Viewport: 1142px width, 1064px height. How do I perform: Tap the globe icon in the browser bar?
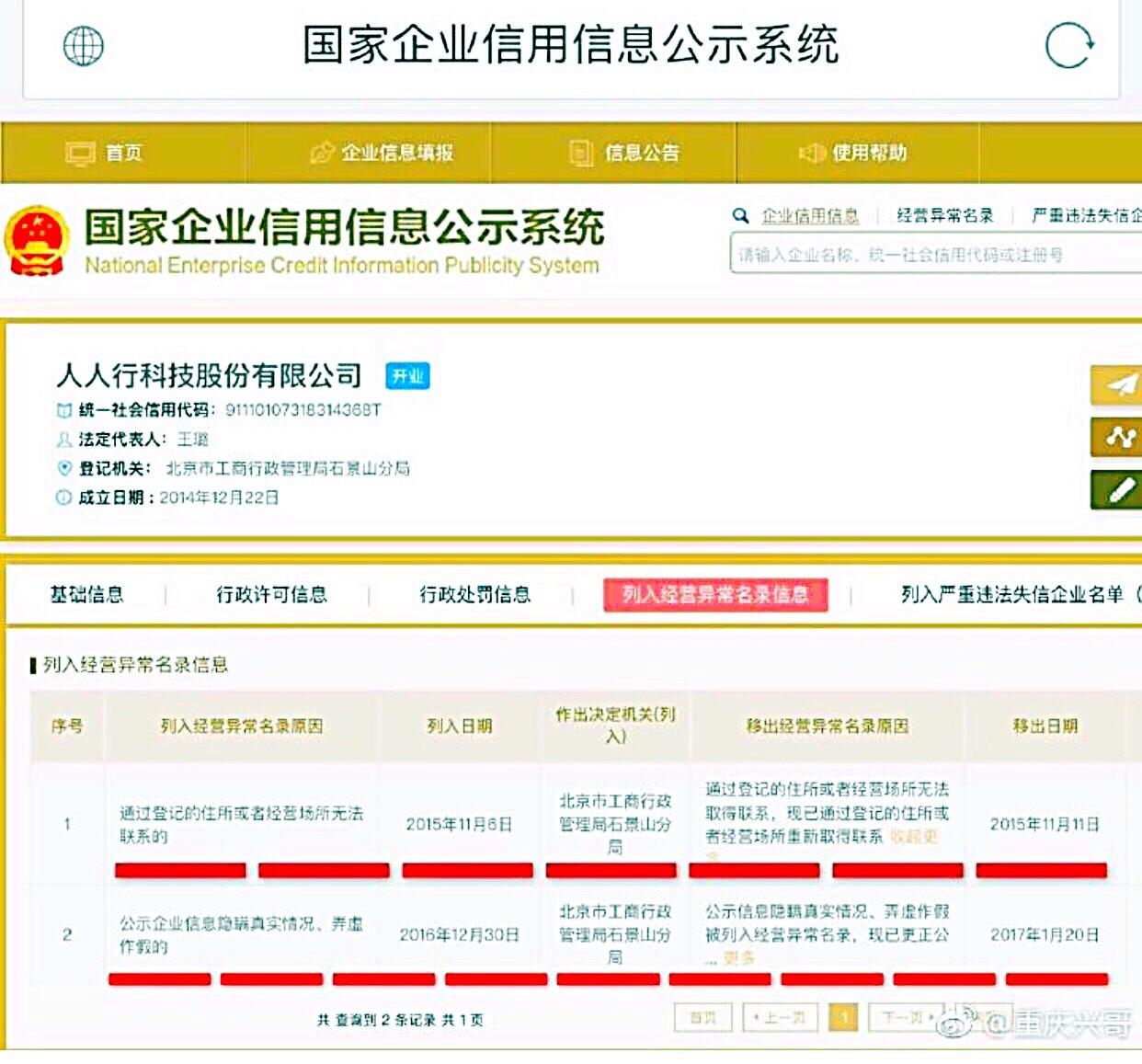click(83, 46)
